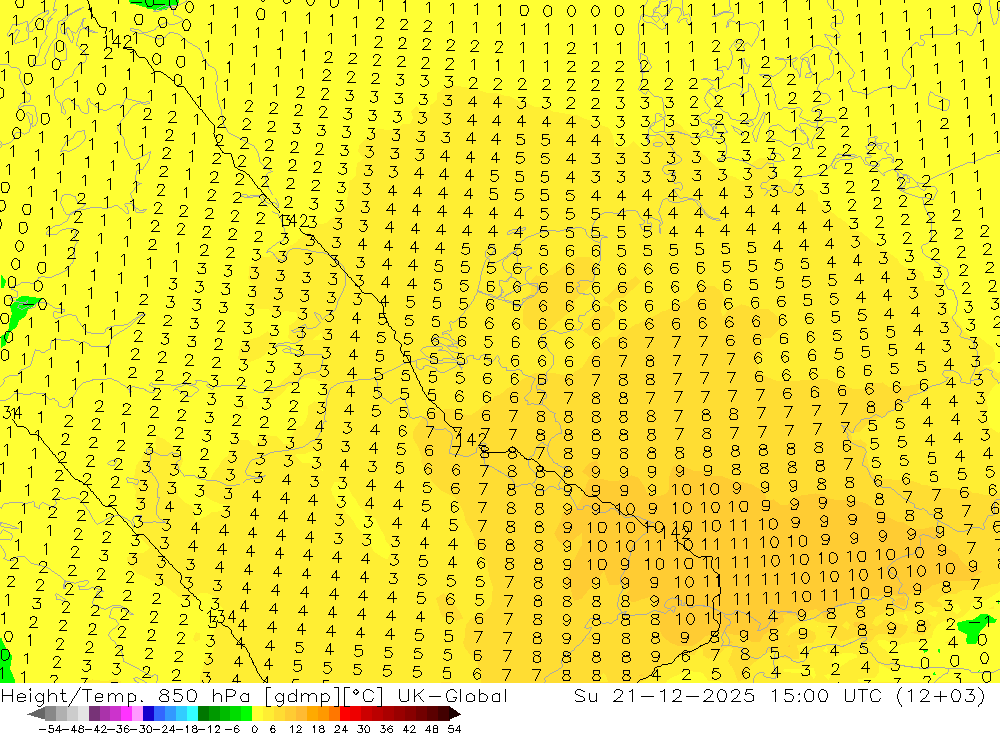This screenshot has height=733, width=1000.
Task: Click the dark purple legend swatch above -42
Action: pos(94,713)
